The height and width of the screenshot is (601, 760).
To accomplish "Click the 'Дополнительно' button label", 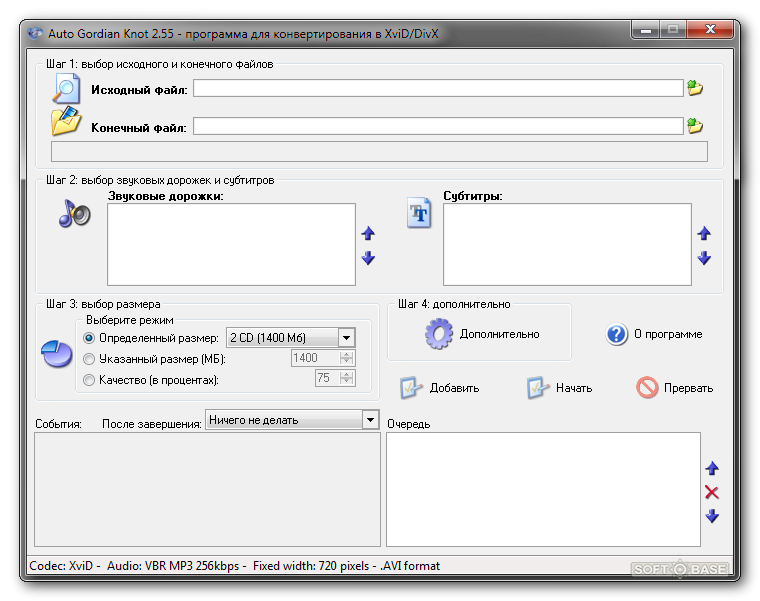I will pyautogui.click(x=499, y=334).
